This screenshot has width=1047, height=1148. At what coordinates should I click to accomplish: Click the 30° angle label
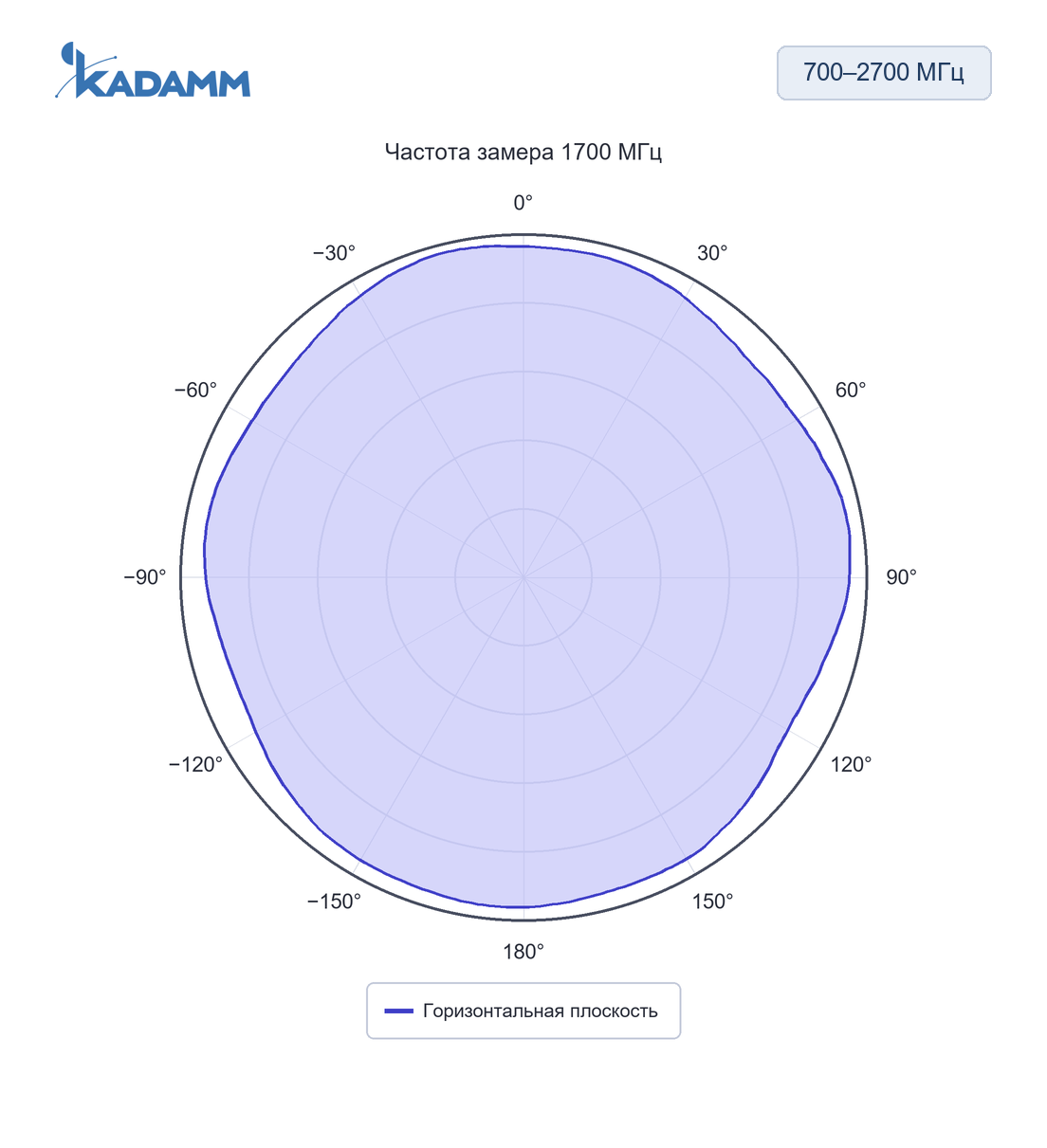pyautogui.click(x=712, y=253)
